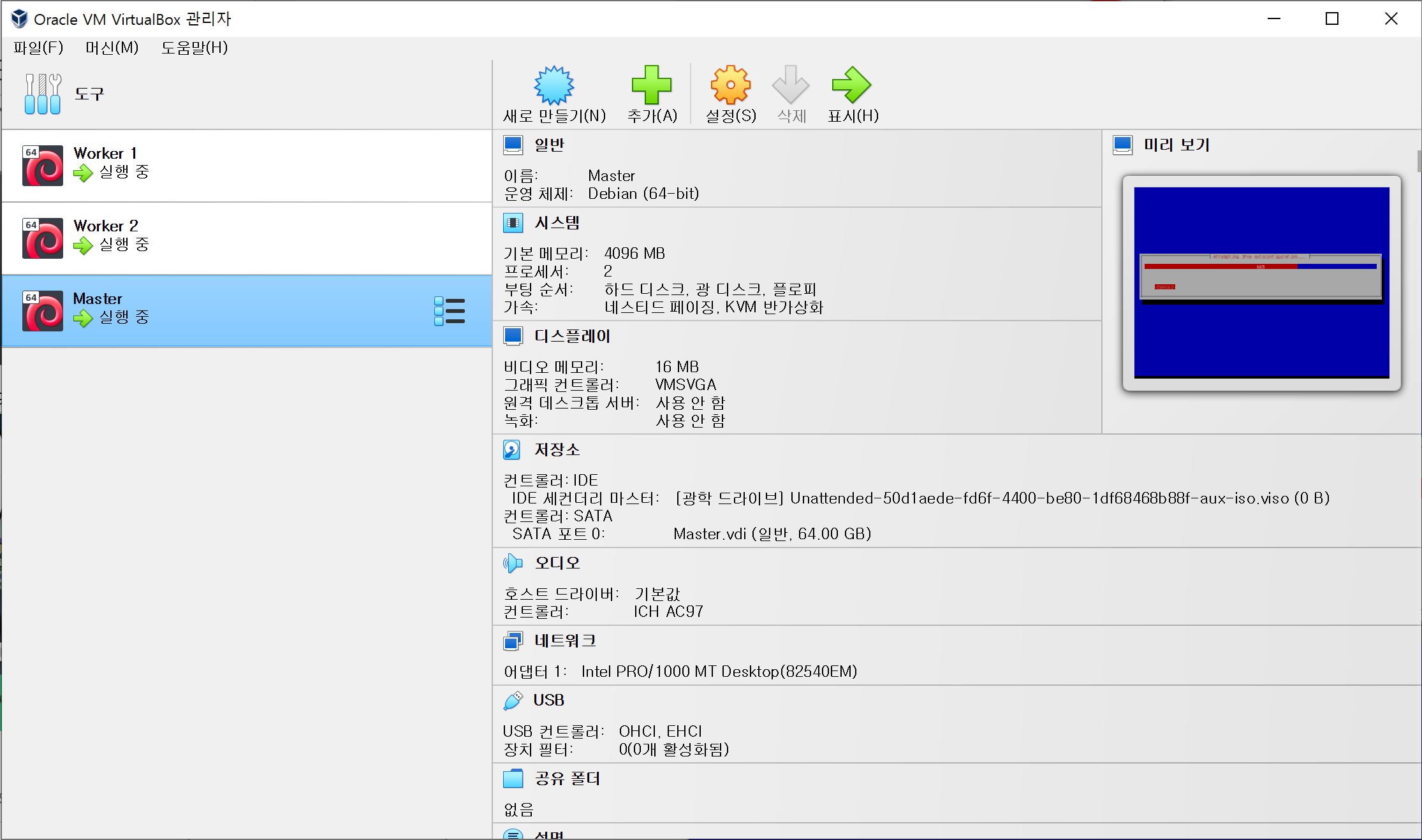The width and height of the screenshot is (1422, 840).
Task: Click the VirtualBox title bar app icon
Action: (20, 19)
